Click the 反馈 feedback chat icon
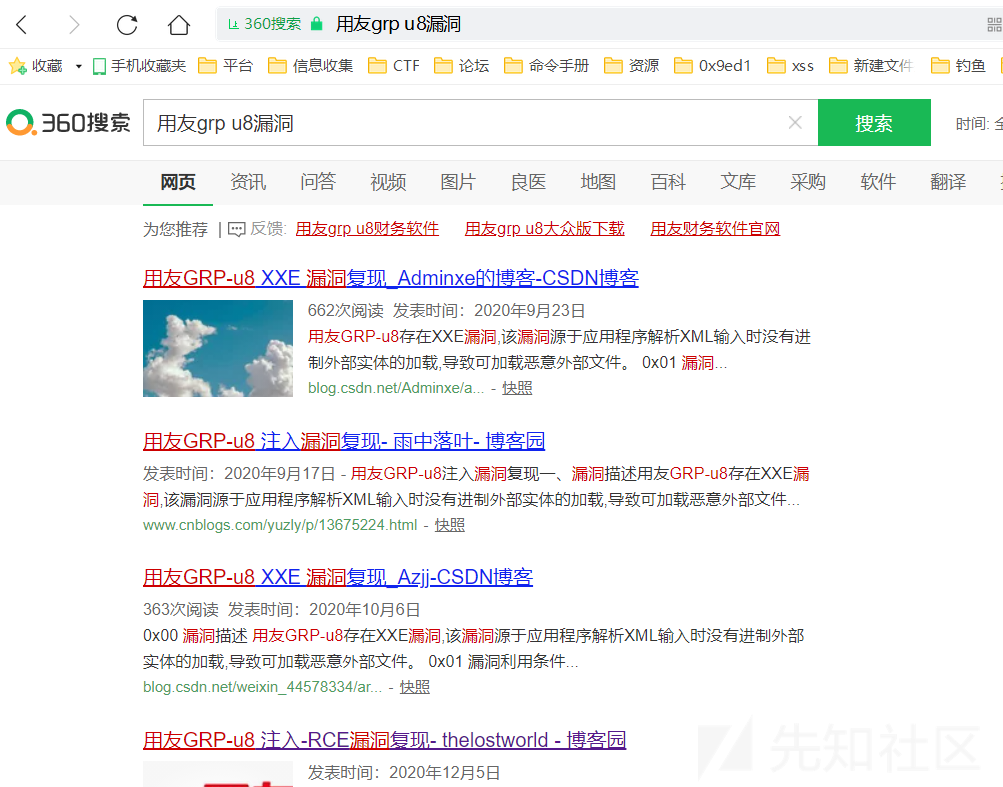The image size is (1003, 787). coord(237,229)
